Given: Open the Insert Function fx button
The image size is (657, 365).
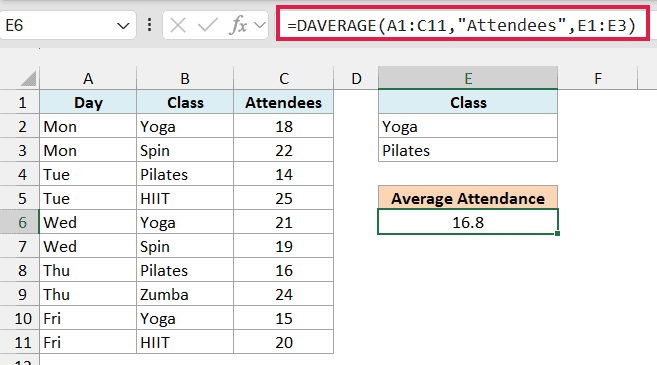Looking at the screenshot, I should tap(238, 26).
